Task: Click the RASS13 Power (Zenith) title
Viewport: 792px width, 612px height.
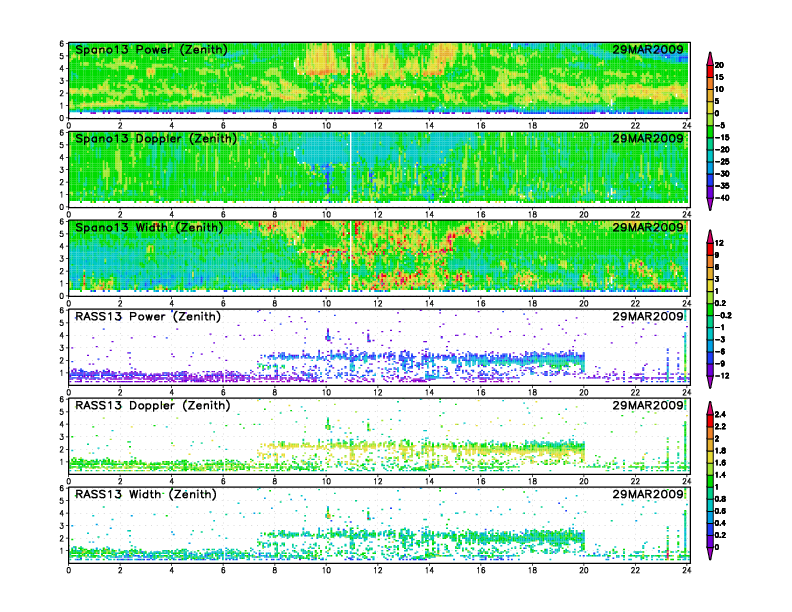Action: (148, 316)
